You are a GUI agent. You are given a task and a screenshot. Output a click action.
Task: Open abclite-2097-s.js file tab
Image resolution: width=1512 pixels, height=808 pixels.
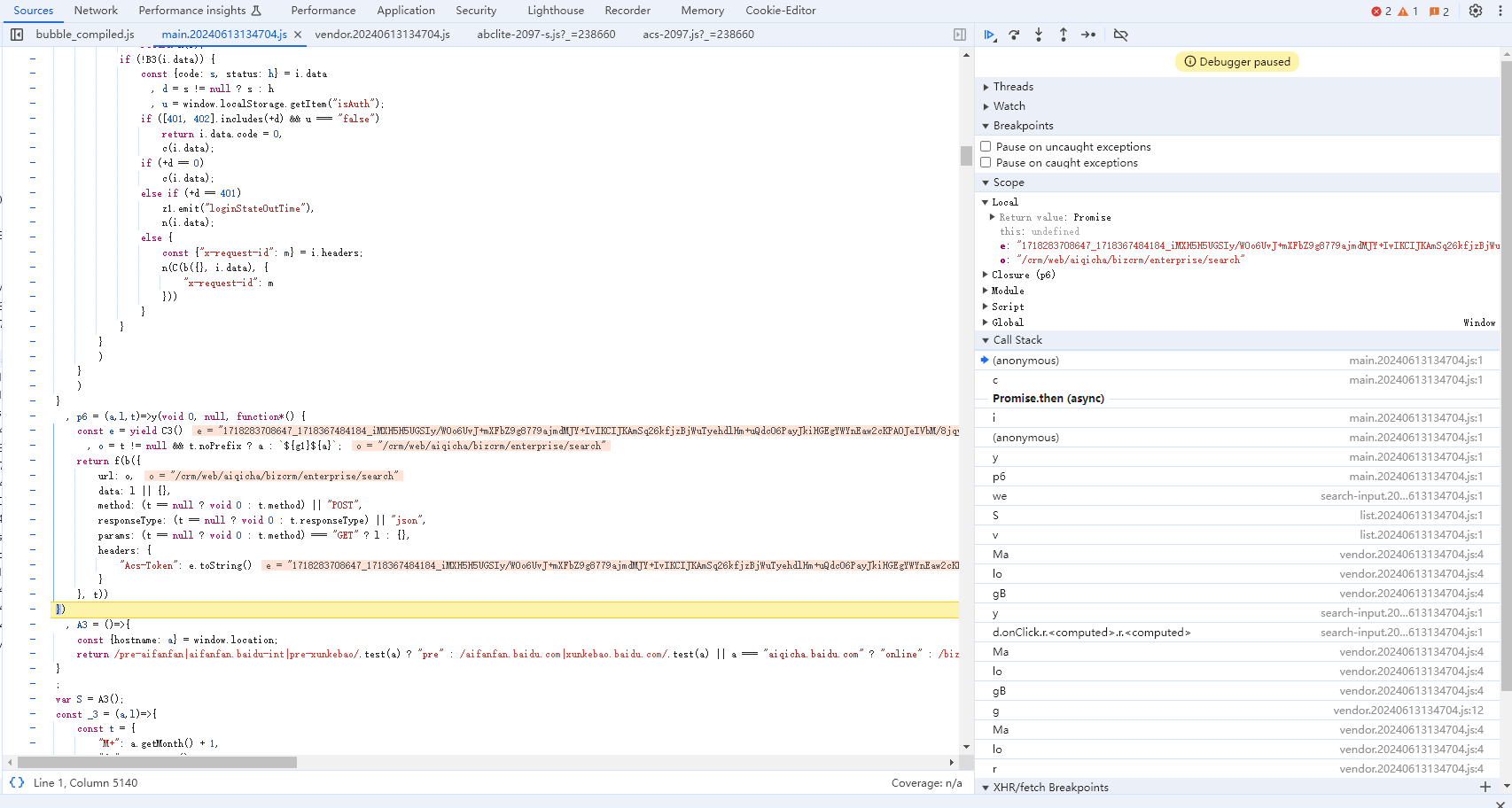click(x=546, y=35)
